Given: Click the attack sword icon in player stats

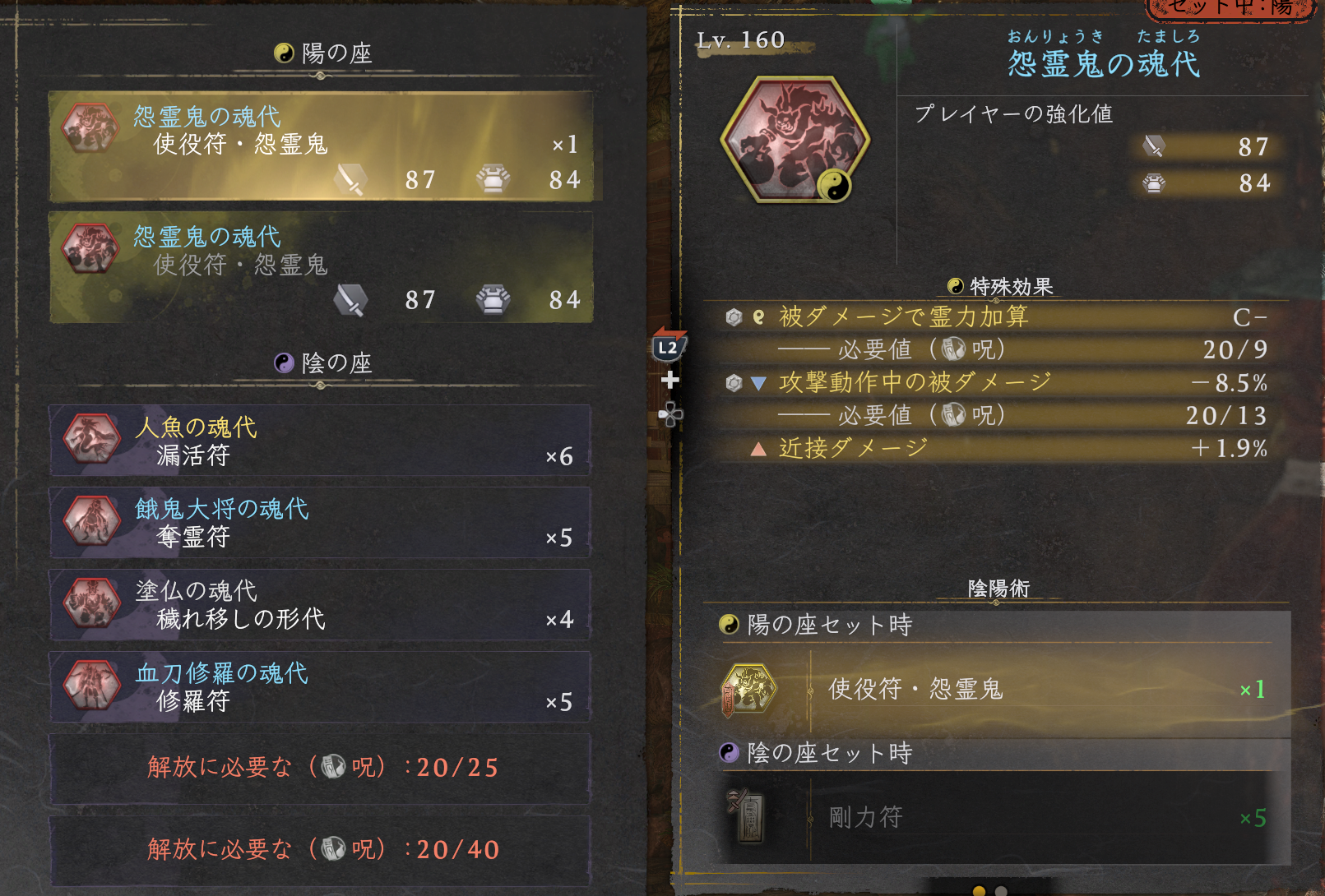Looking at the screenshot, I should 1154,146.
